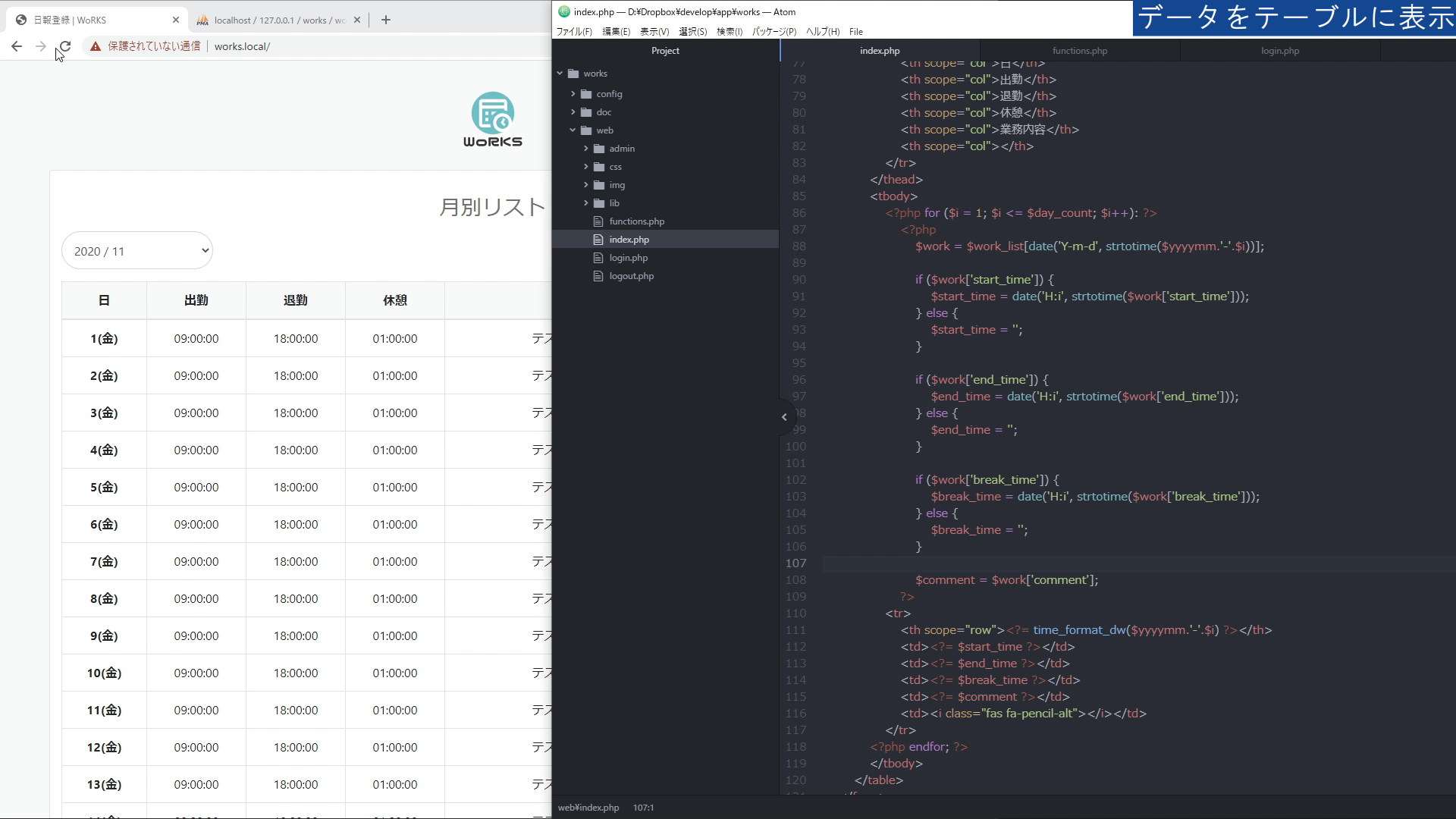Click the 09:00:00 cell in row 5(金)
The height and width of the screenshot is (819, 1456).
click(x=196, y=487)
